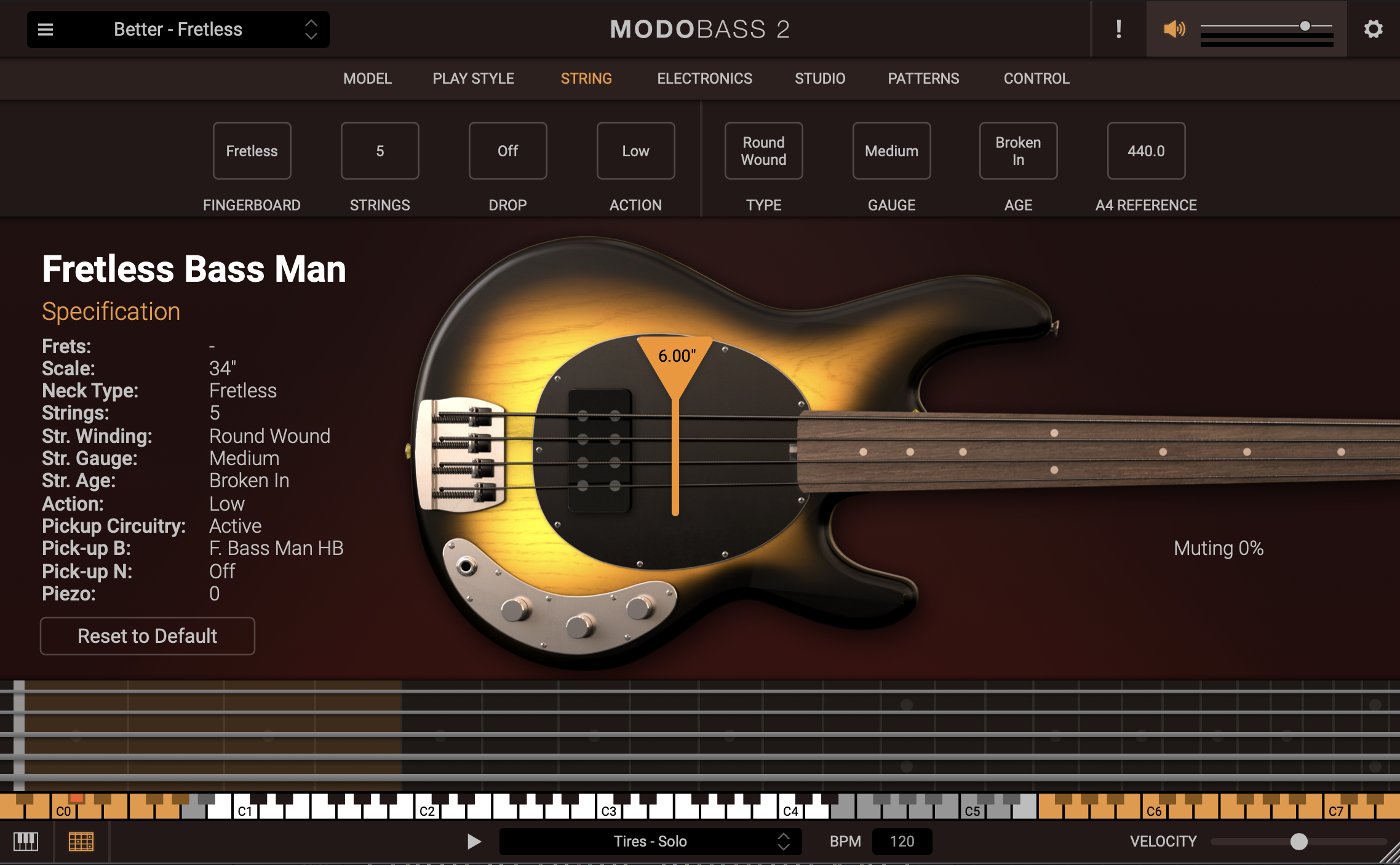
Task: Select the Round Wound string TYPE
Action: (x=763, y=151)
